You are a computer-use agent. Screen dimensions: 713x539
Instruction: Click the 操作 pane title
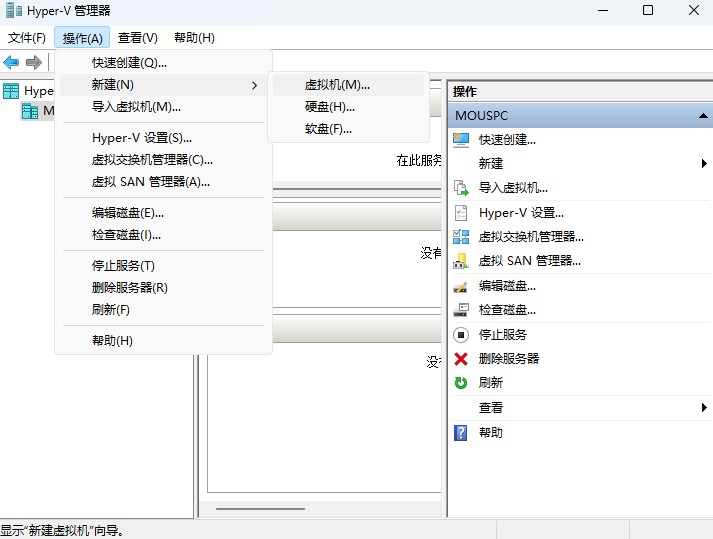[464, 91]
